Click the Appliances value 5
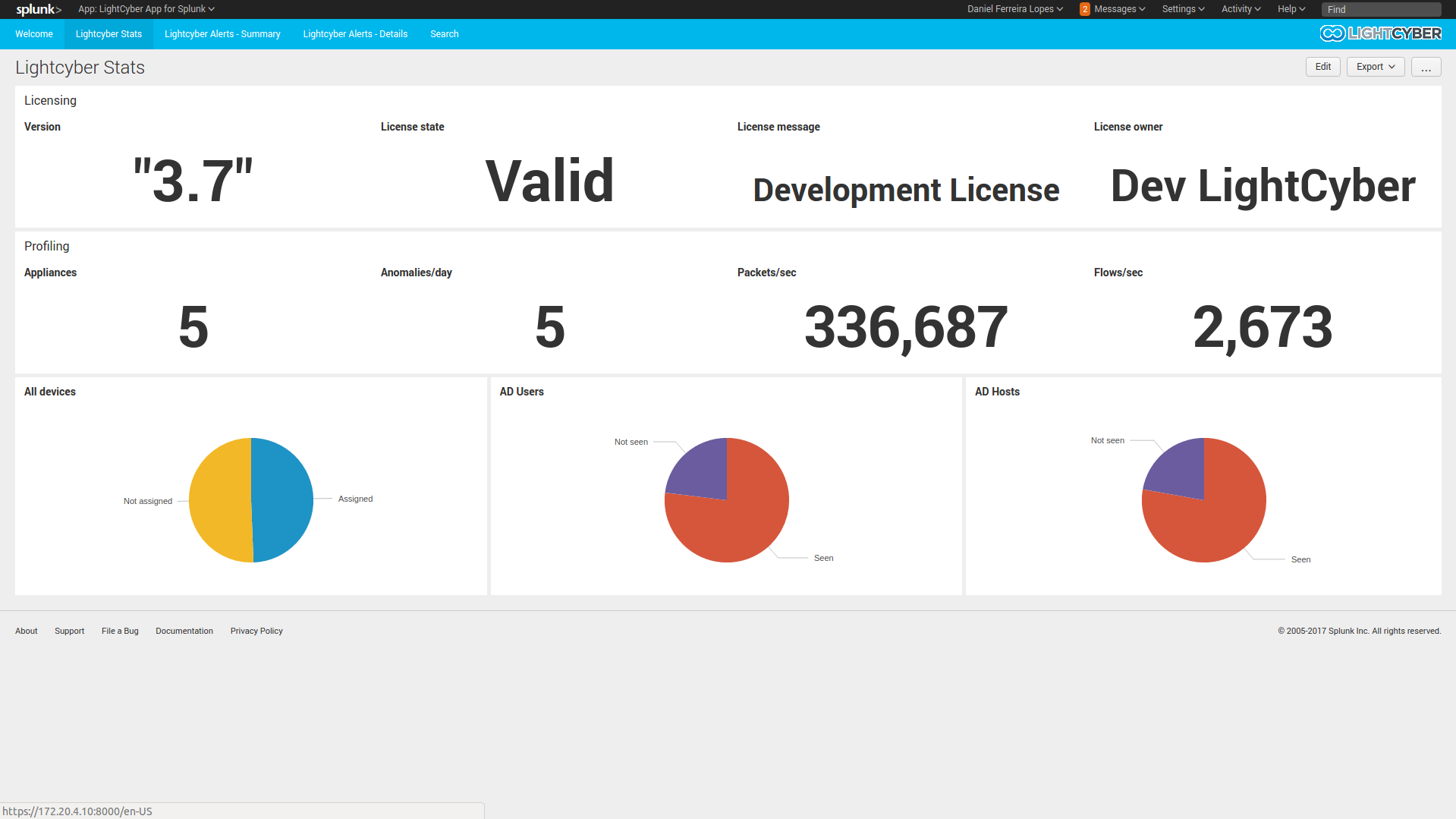Screen dimensions: 1456x819 point(193,327)
